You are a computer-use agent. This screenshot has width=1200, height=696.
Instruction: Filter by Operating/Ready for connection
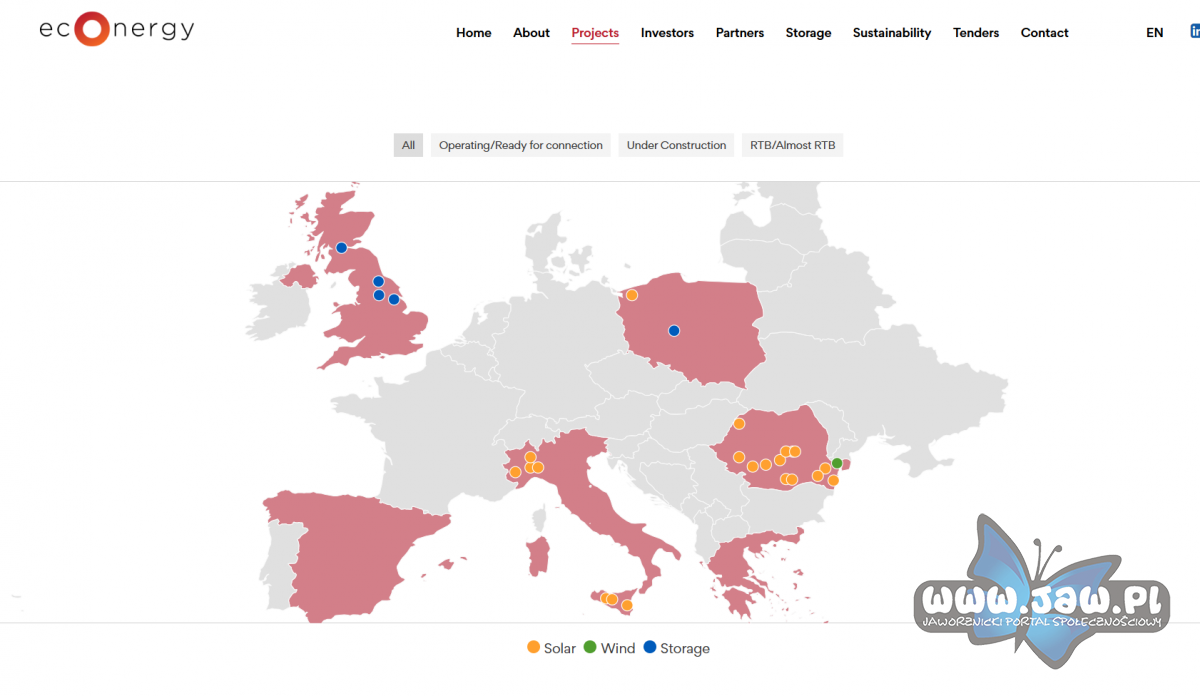coord(521,145)
